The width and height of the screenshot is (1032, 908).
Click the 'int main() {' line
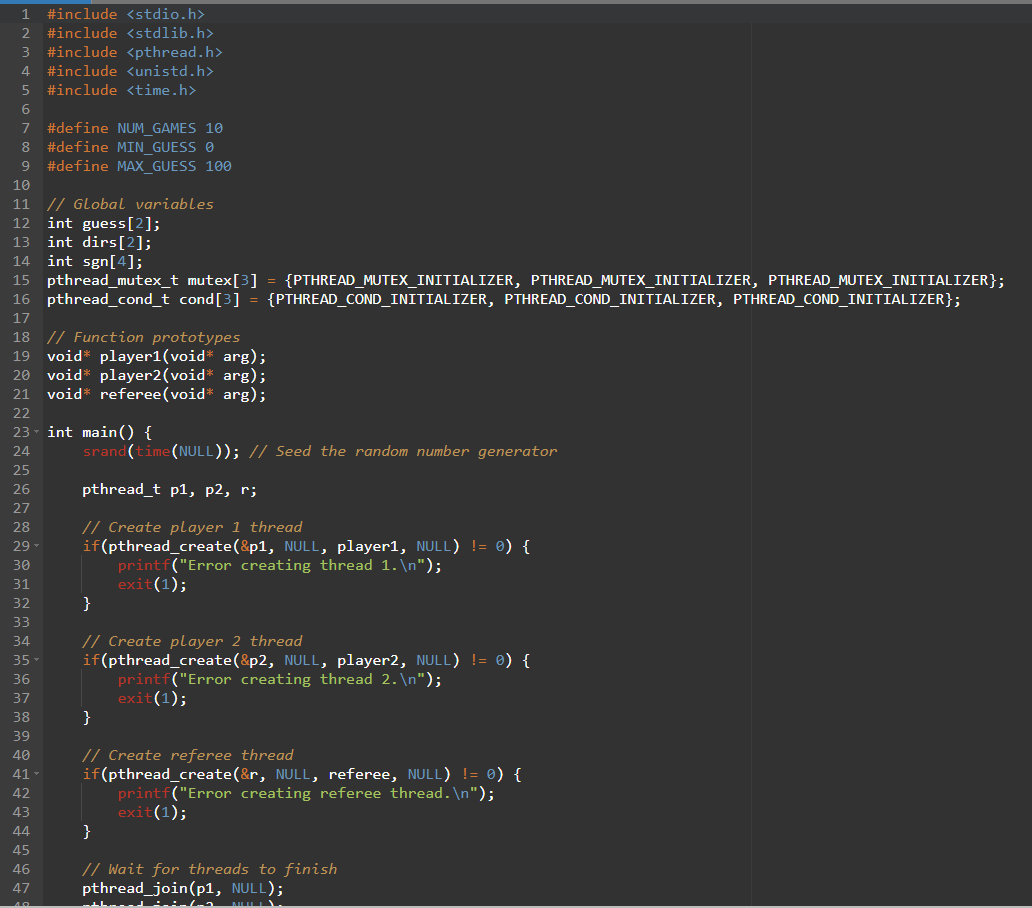[99, 432]
